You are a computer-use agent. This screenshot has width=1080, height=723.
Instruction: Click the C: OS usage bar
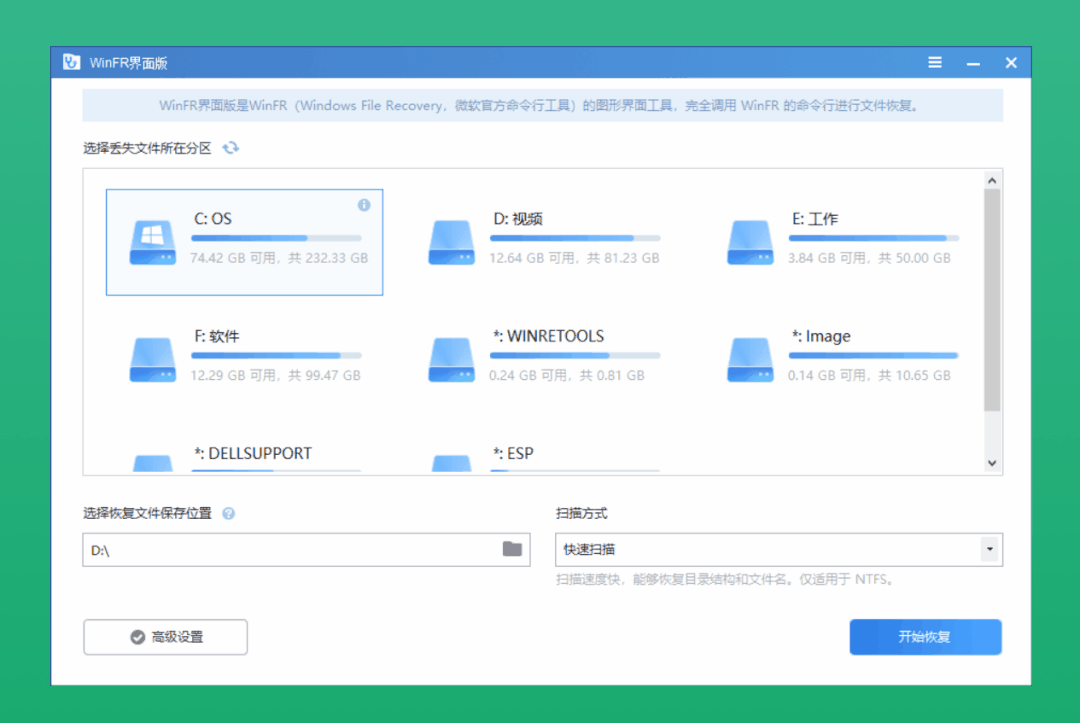[x=276, y=238]
